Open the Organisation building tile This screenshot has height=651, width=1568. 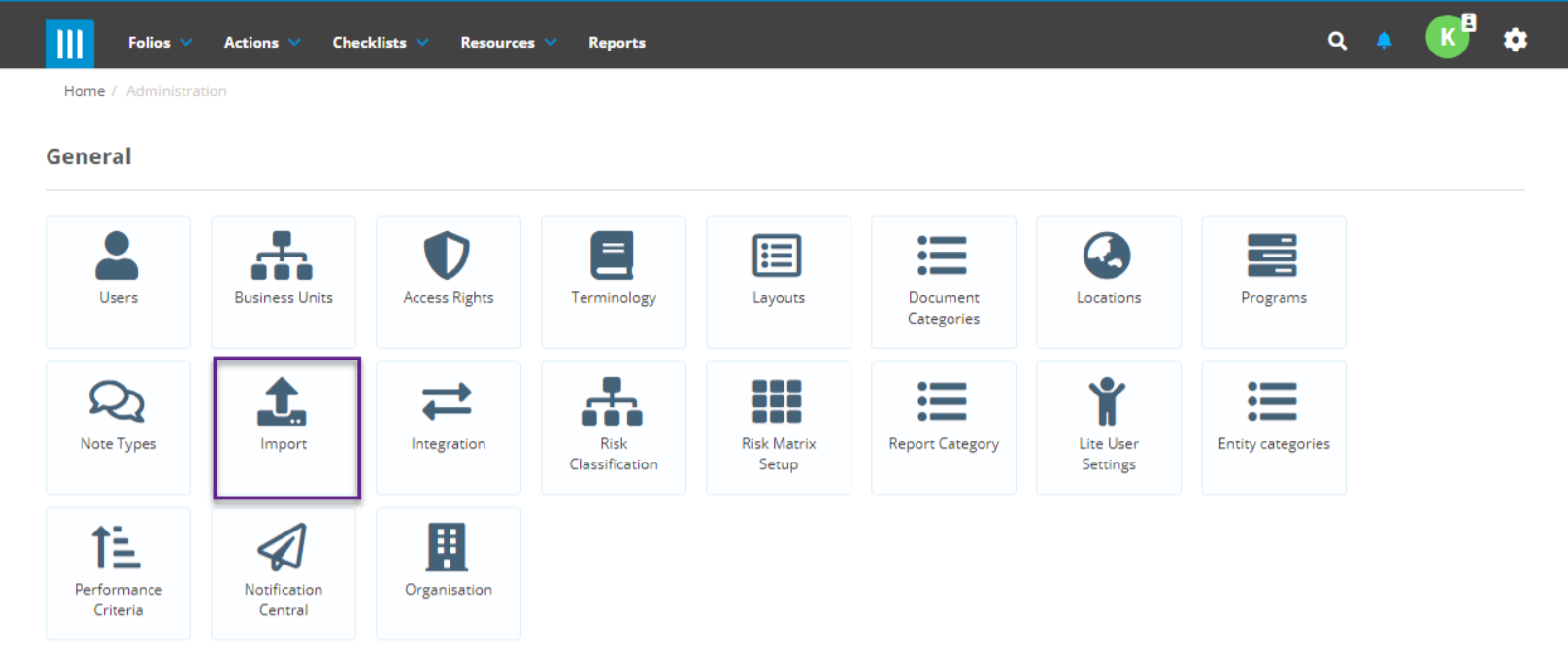449,573
